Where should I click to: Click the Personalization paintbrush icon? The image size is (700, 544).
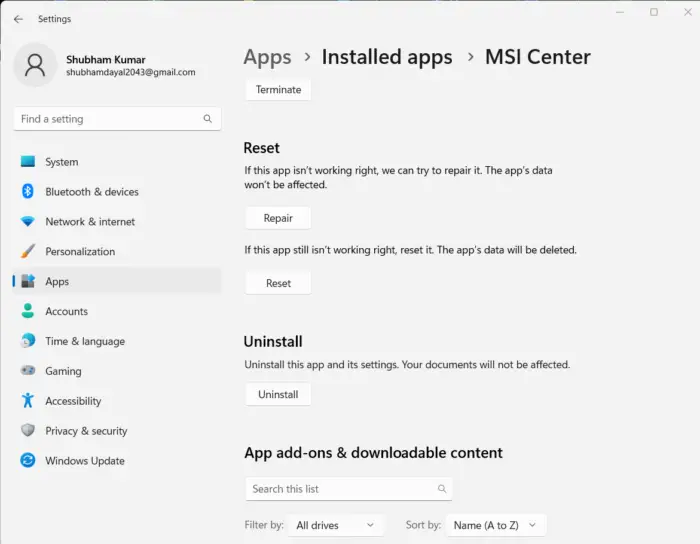click(x=28, y=251)
